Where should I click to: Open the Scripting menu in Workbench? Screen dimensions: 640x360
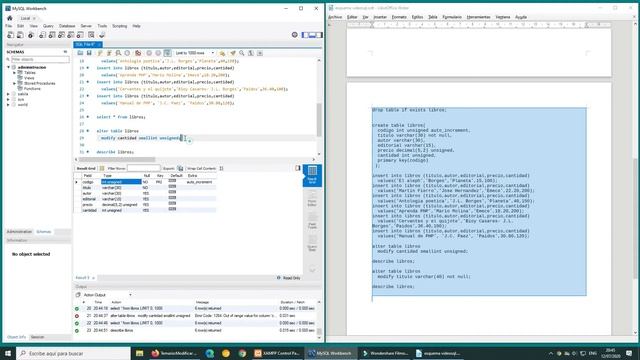pyautogui.click(x=120, y=26)
